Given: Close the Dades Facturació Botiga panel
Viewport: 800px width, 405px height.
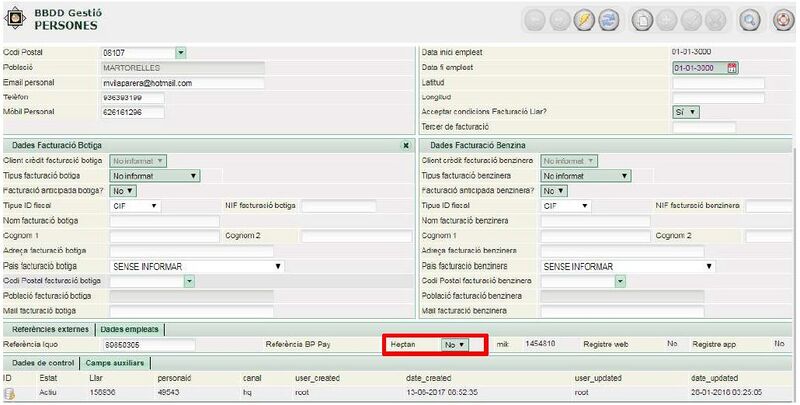Looking at the screenshot, I should point(405,145).
